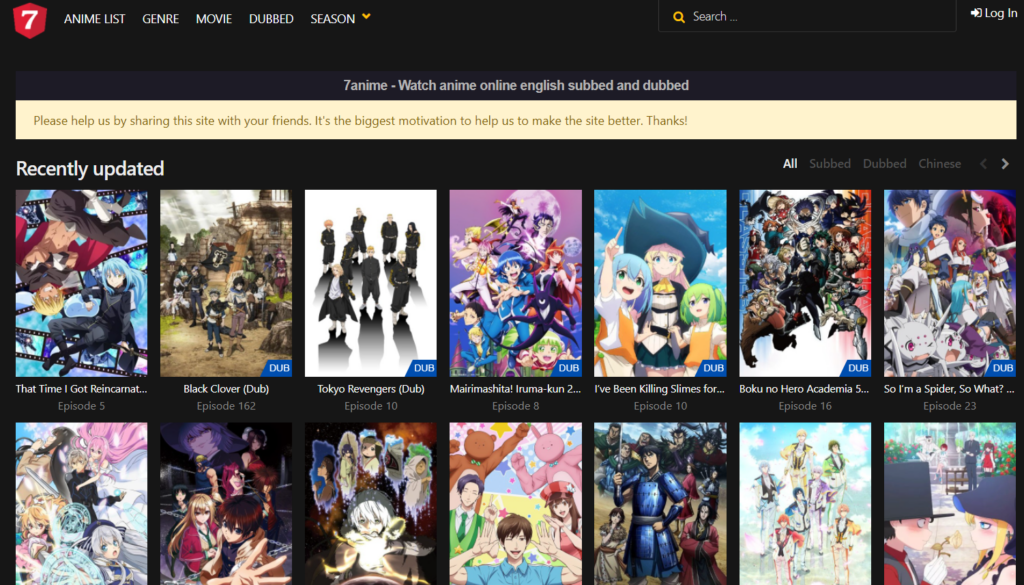The height and width of the screenshot is (585, 1024).
Task: Click Episode 23 under So I'm a Spider
Action: click(950, 406)
